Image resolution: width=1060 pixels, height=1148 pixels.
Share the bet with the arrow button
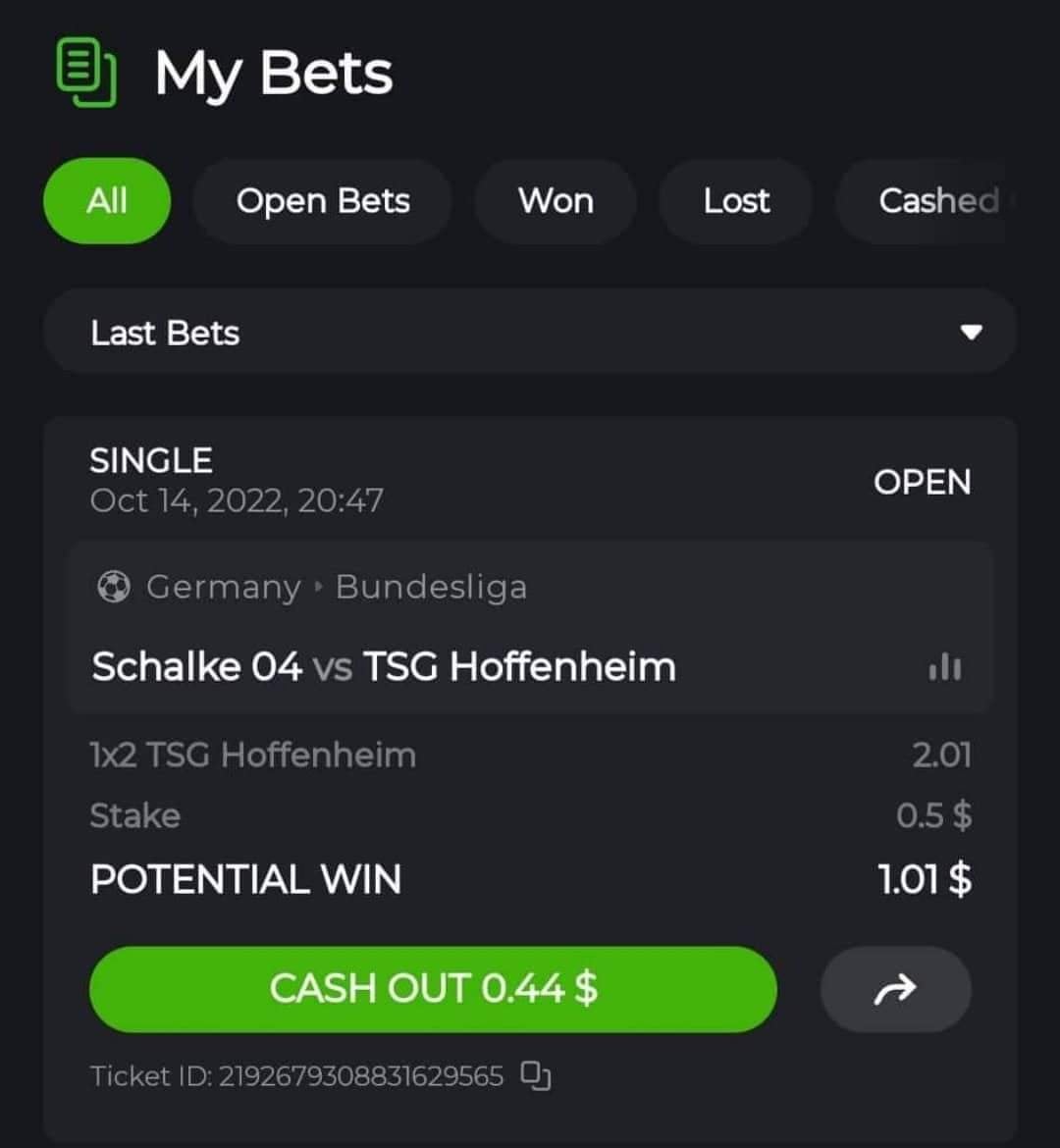click(896, 989)
